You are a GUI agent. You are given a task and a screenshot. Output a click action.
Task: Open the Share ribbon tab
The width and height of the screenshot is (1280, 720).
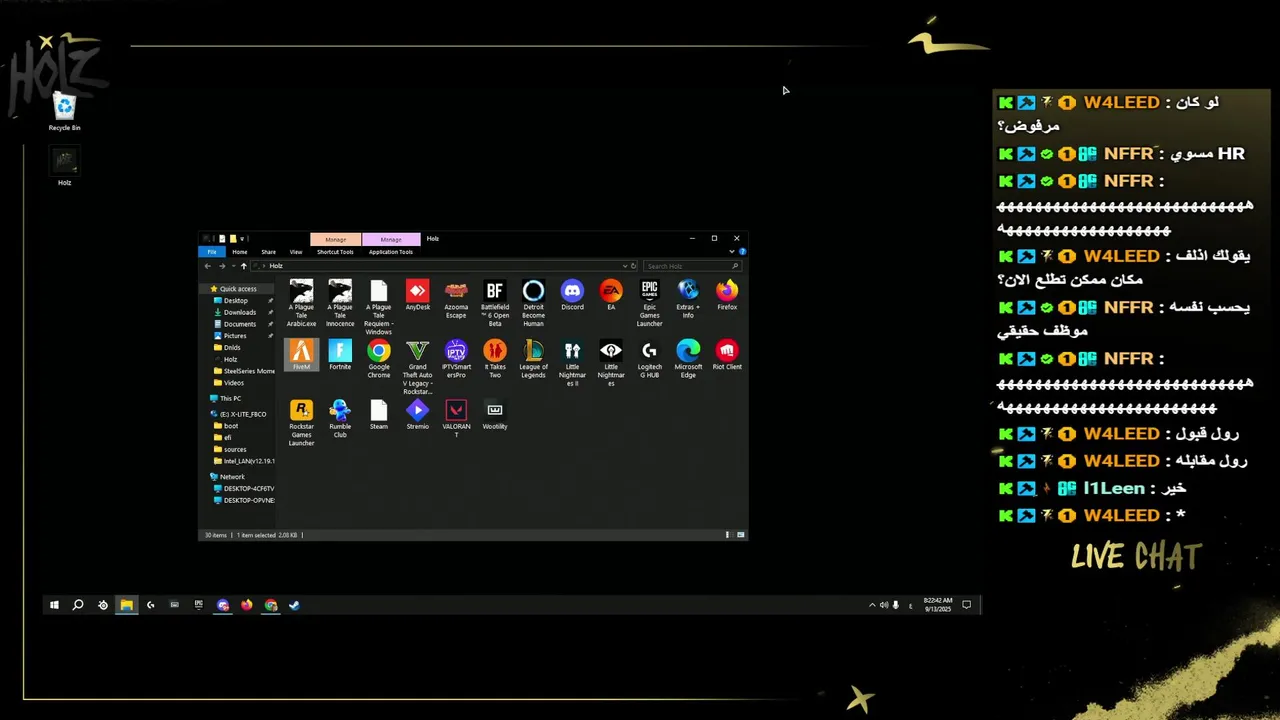tap(268, 252)
